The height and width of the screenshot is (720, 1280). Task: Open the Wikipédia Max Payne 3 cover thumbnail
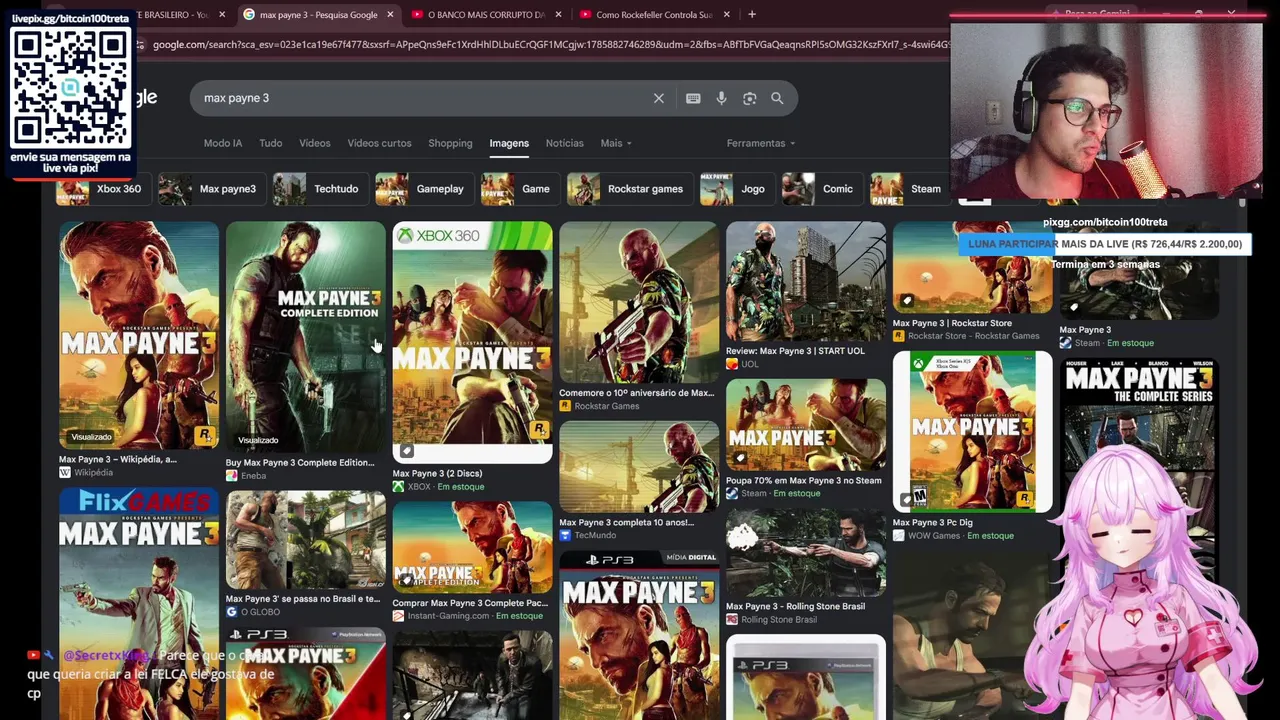coord(138,336)
